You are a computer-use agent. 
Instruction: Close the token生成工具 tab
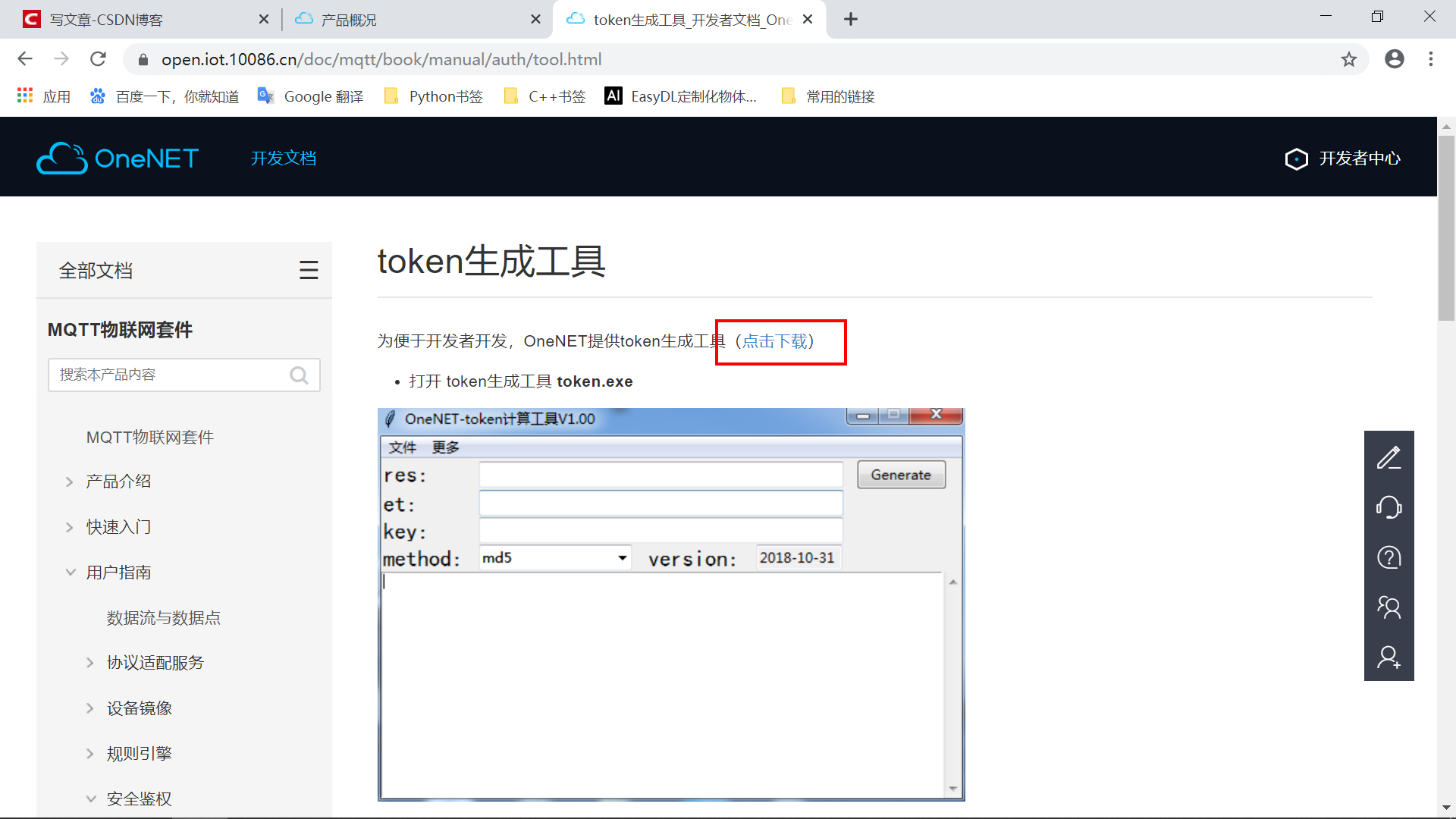[x=808, y=20]
